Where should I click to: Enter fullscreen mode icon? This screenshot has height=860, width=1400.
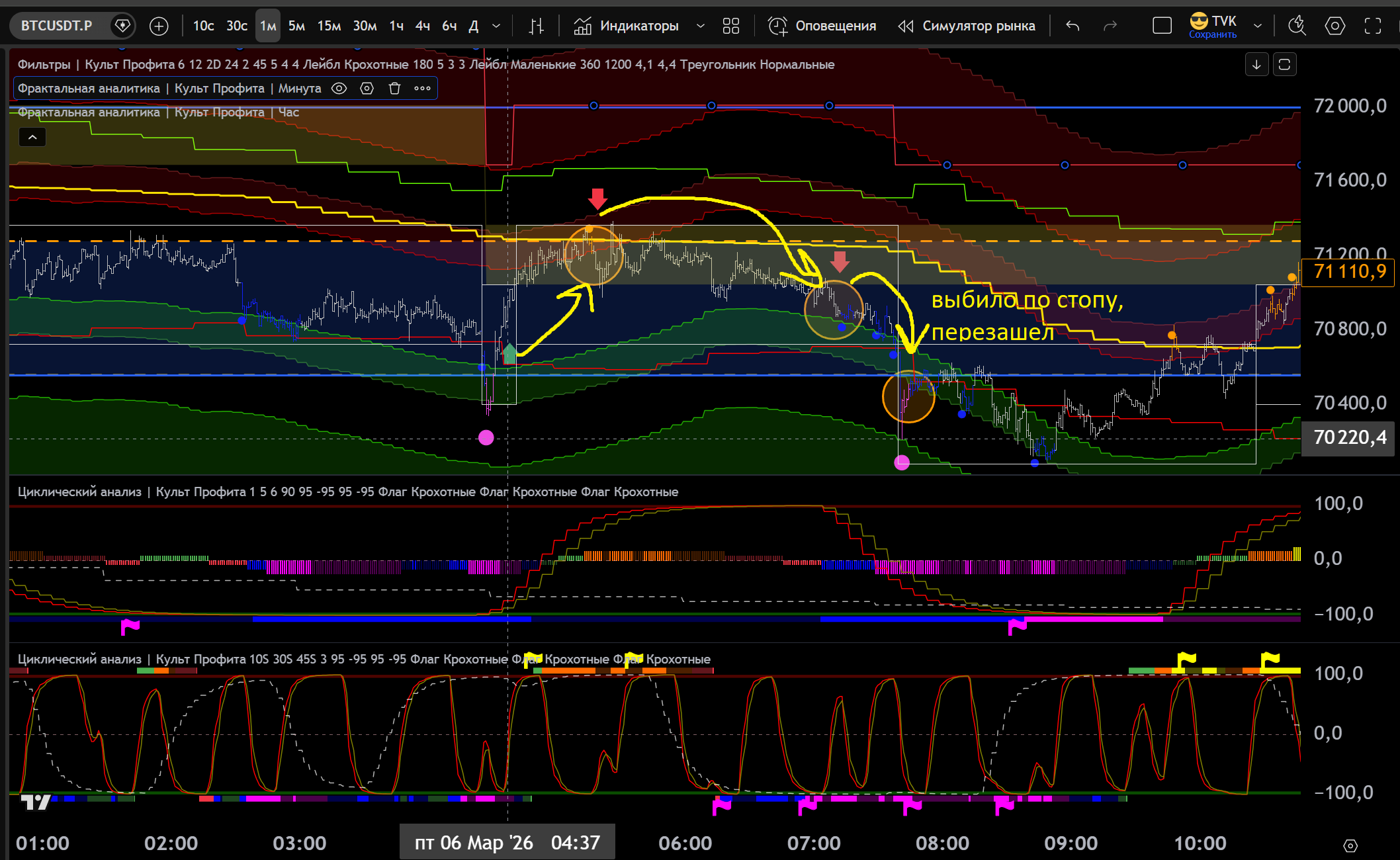click(1373, 26)
